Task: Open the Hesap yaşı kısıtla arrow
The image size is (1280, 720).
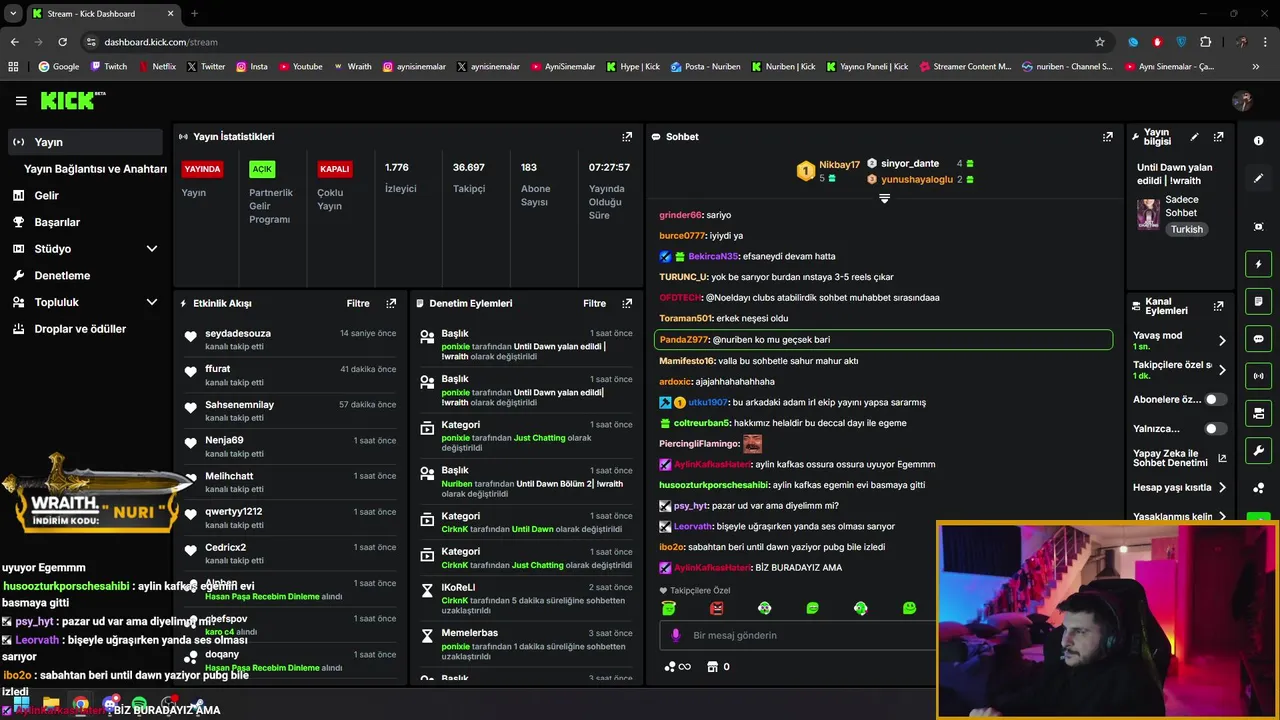Action: tap(1222, 488)
